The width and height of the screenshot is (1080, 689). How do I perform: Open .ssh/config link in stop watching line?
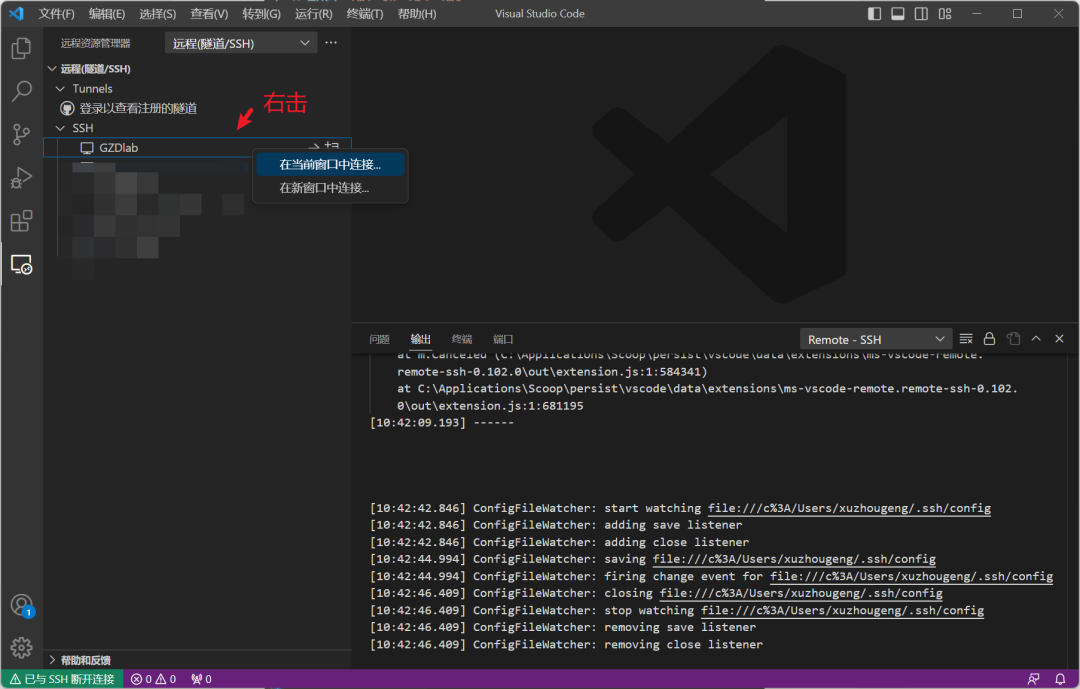[842, 610]
